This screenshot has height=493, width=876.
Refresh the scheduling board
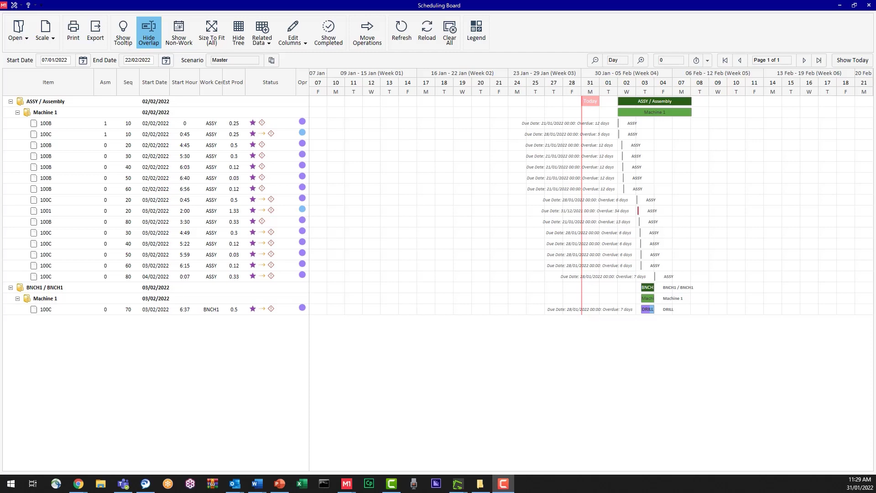(401, 30)
